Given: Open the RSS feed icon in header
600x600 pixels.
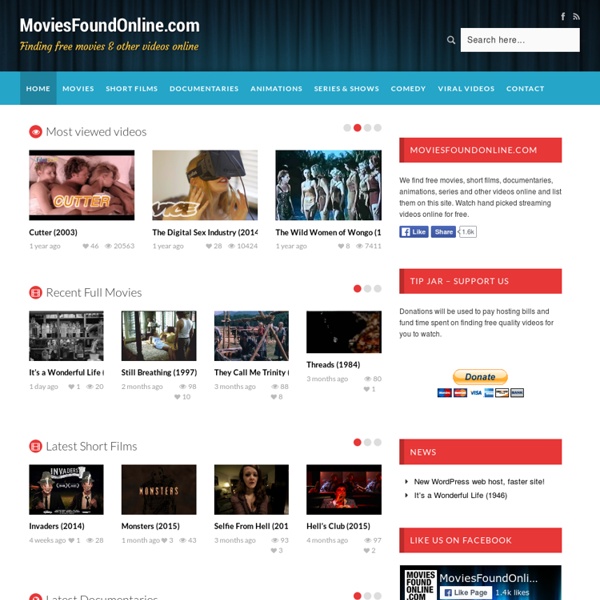Looking at the screenshot, I should (x=576, y=16).
